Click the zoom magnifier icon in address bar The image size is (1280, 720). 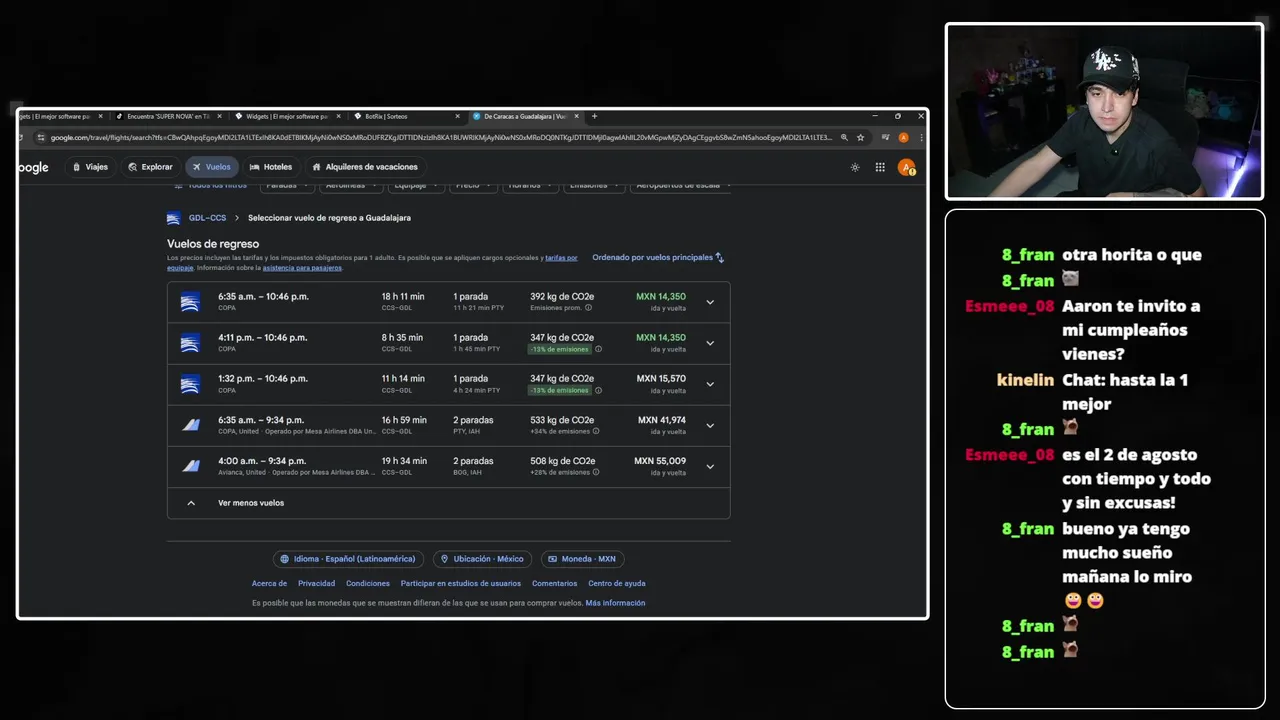click(844, 138)
